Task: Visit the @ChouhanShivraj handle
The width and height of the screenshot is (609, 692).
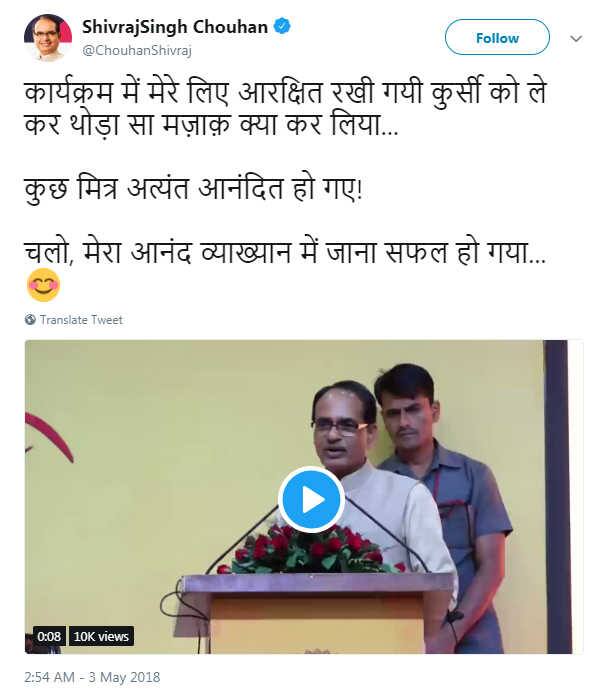Action: tap(137, 50)
